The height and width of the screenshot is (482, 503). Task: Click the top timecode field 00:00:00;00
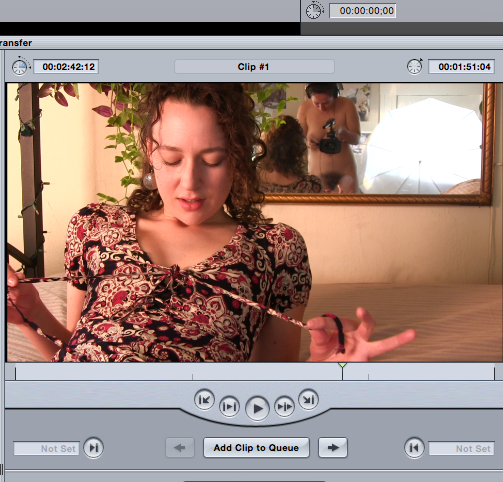click(363, 11)
